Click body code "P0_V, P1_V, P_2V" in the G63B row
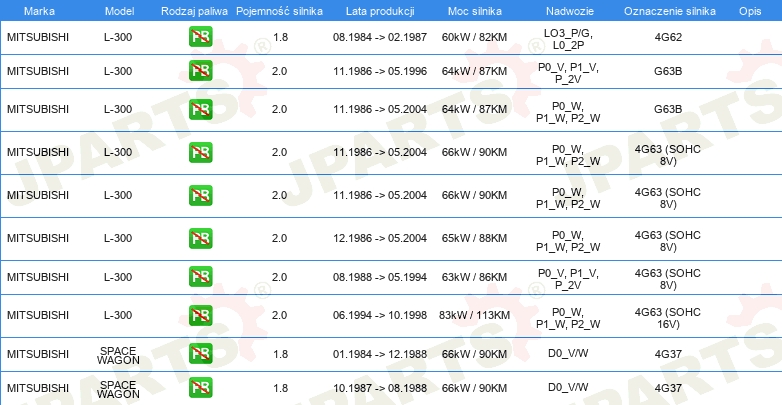Screen dimensions: 782x405 tap(568, 73)
